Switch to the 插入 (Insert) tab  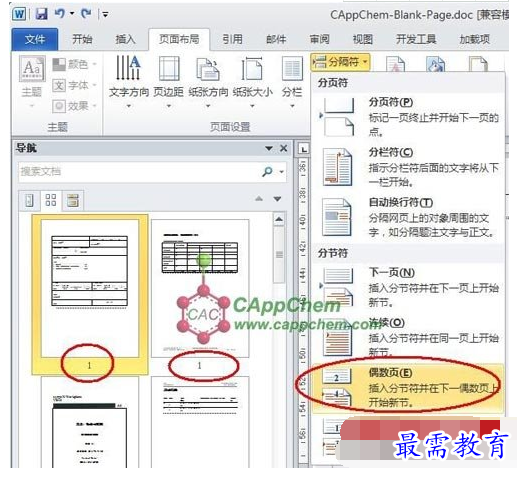[125, 39]
